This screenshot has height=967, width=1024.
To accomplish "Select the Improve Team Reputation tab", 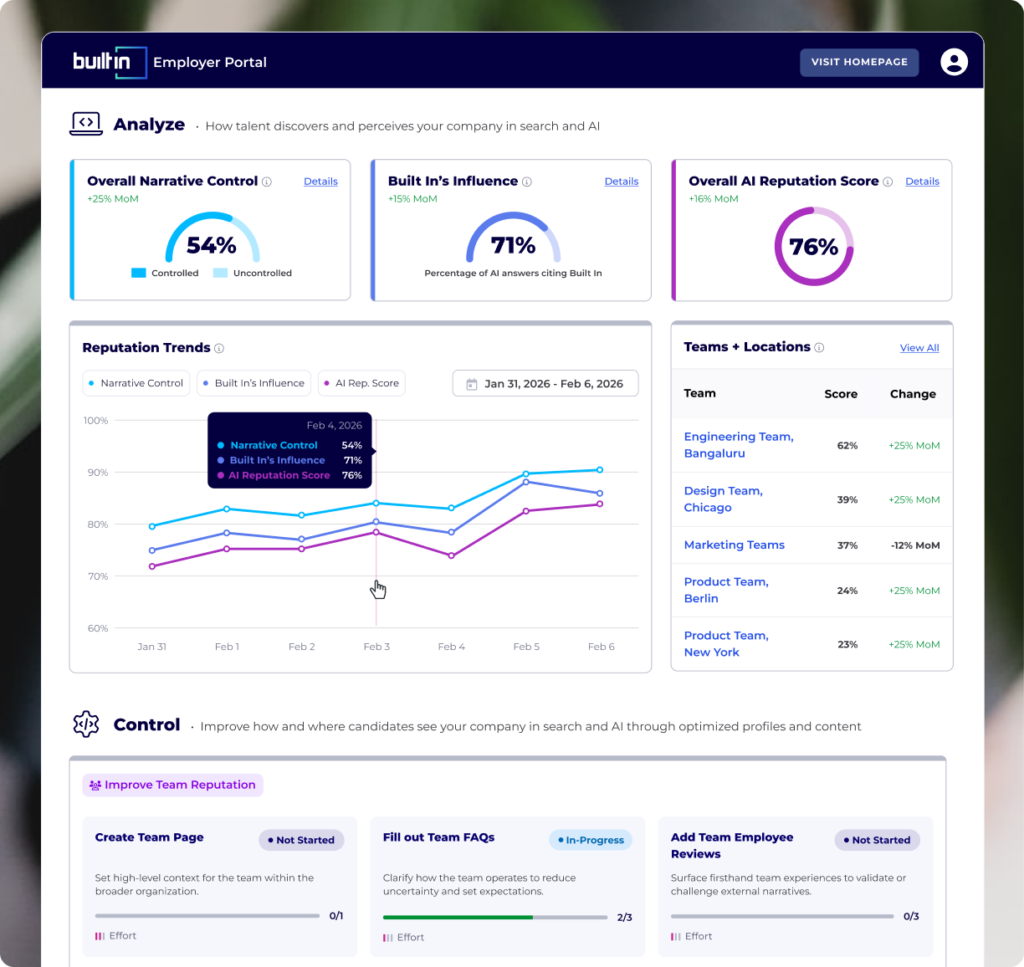I will (172, 785).
